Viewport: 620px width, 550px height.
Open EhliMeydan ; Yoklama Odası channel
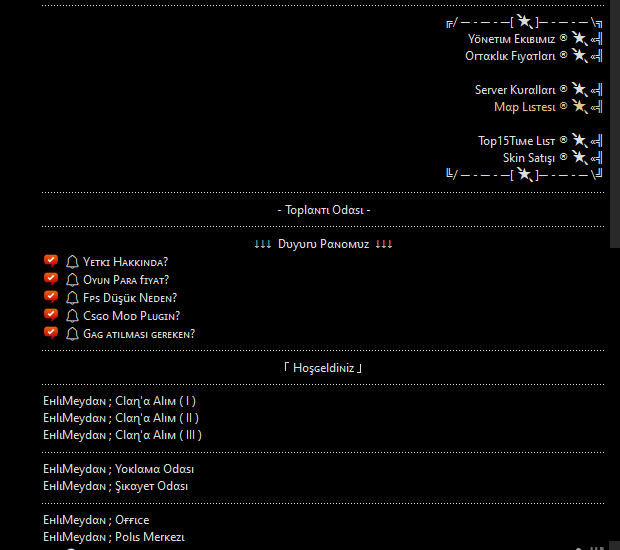click(119, 469)
